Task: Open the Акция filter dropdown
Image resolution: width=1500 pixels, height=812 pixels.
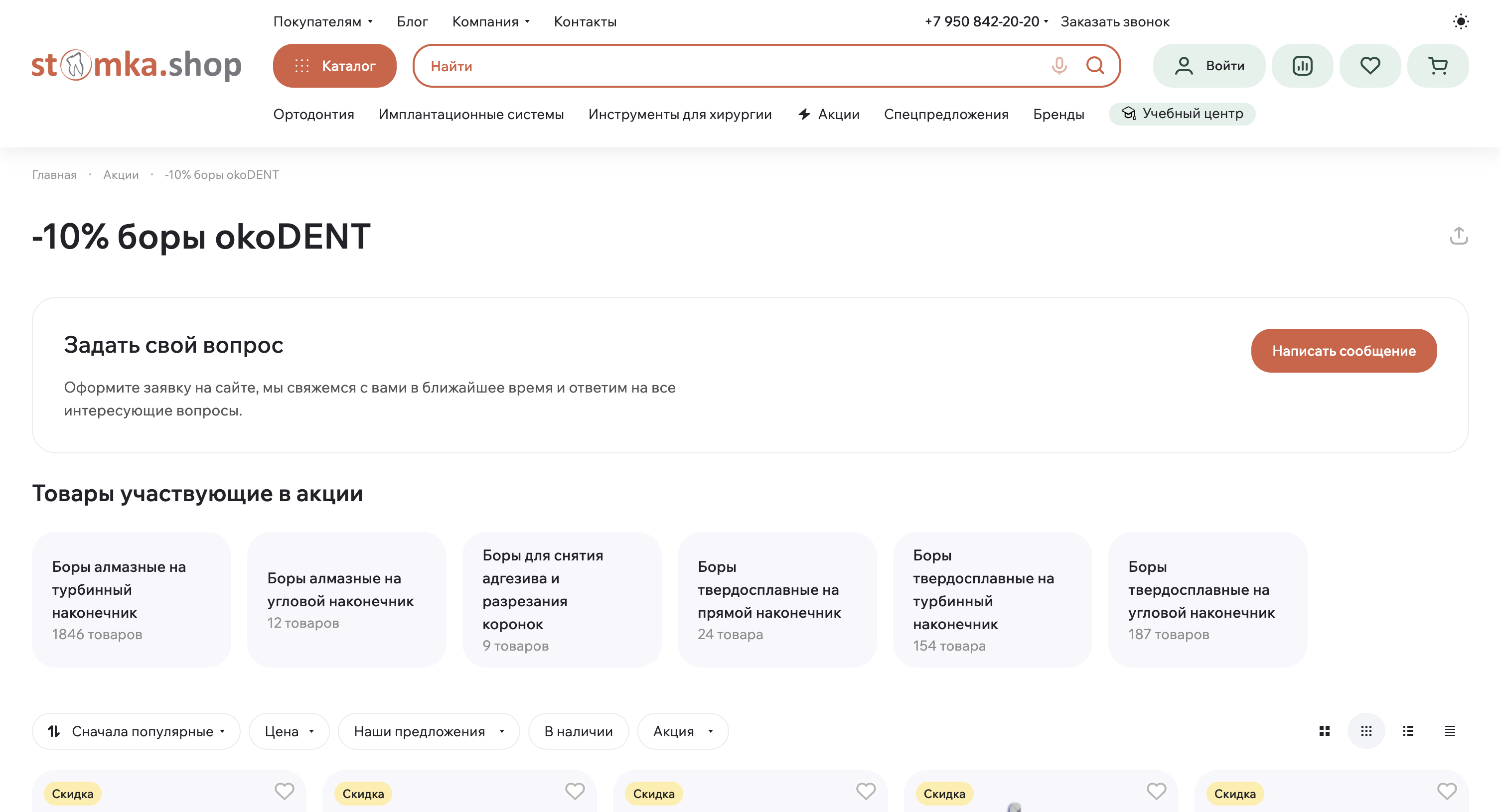Action: pos(683,731)
